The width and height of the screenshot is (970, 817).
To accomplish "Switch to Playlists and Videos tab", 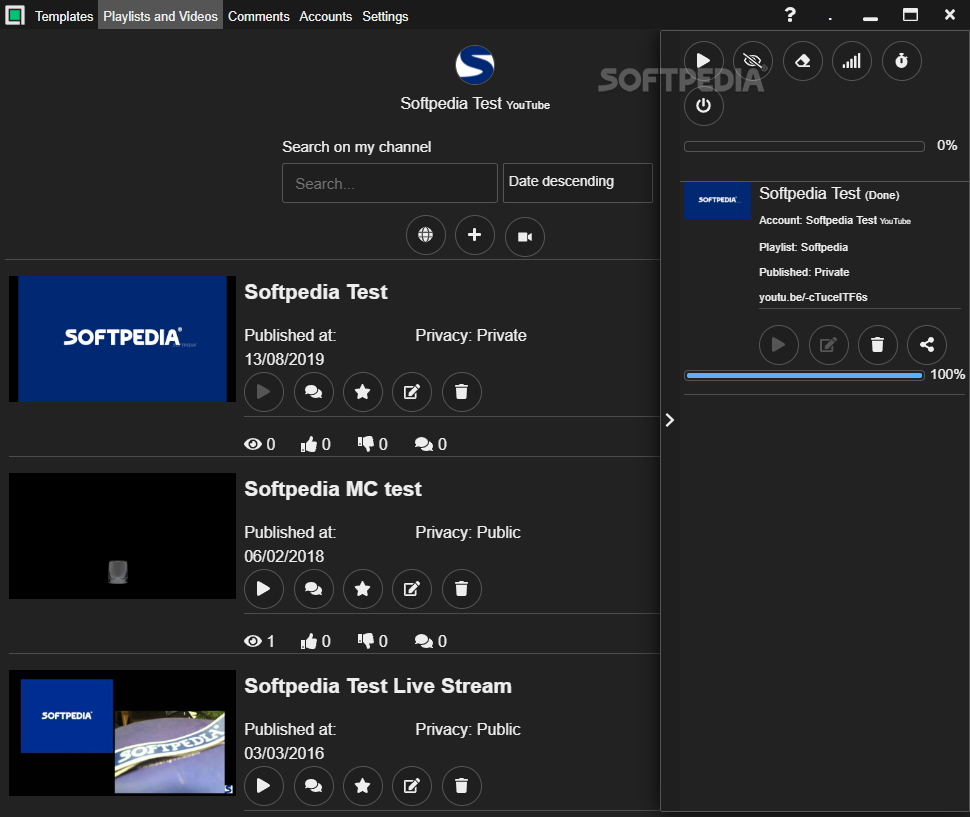I will point(160,16).
